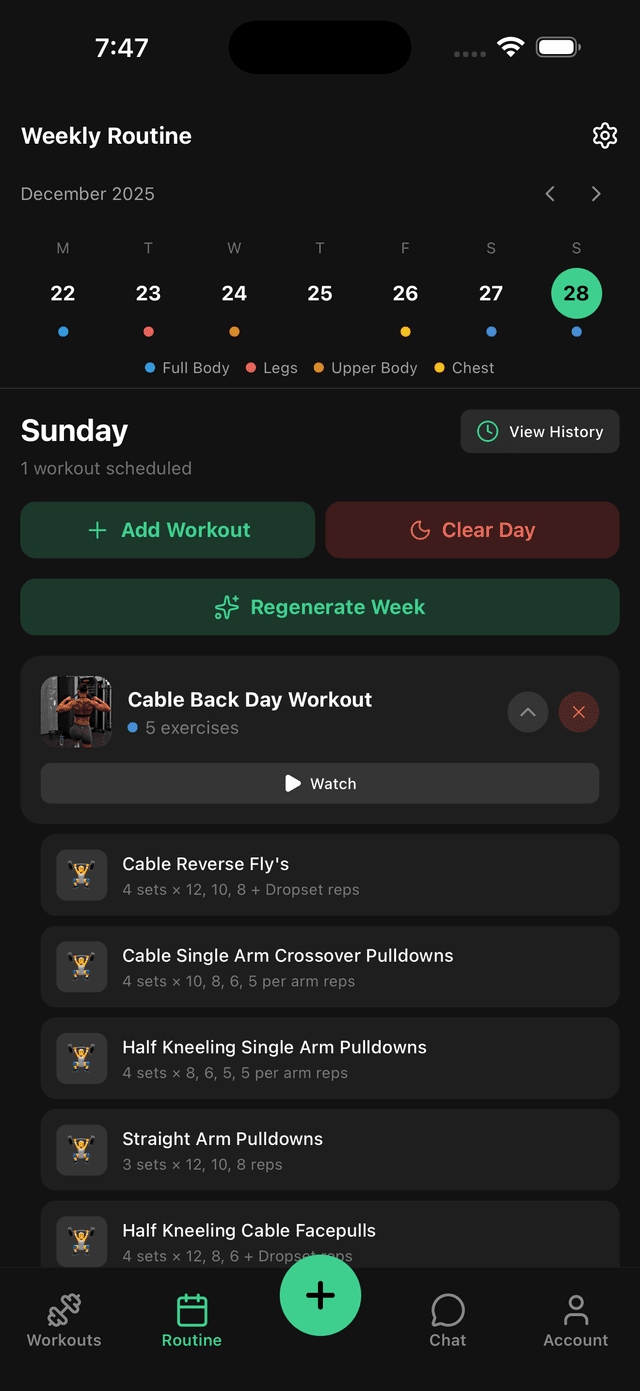This screenshot has width=640, height=1391.
Task: Tap the green plus floating action button
Action: [320, 1295]
